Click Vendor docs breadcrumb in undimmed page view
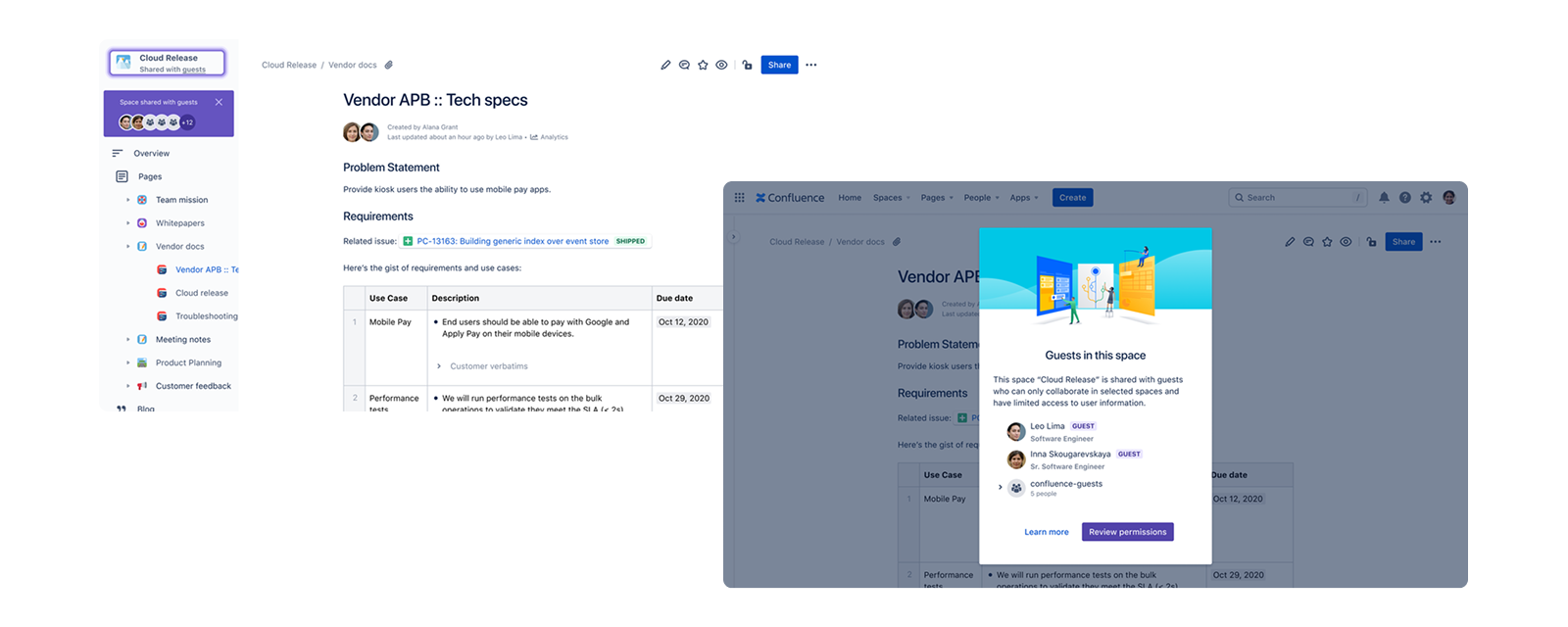1568x627 pixels. (353, 66)
